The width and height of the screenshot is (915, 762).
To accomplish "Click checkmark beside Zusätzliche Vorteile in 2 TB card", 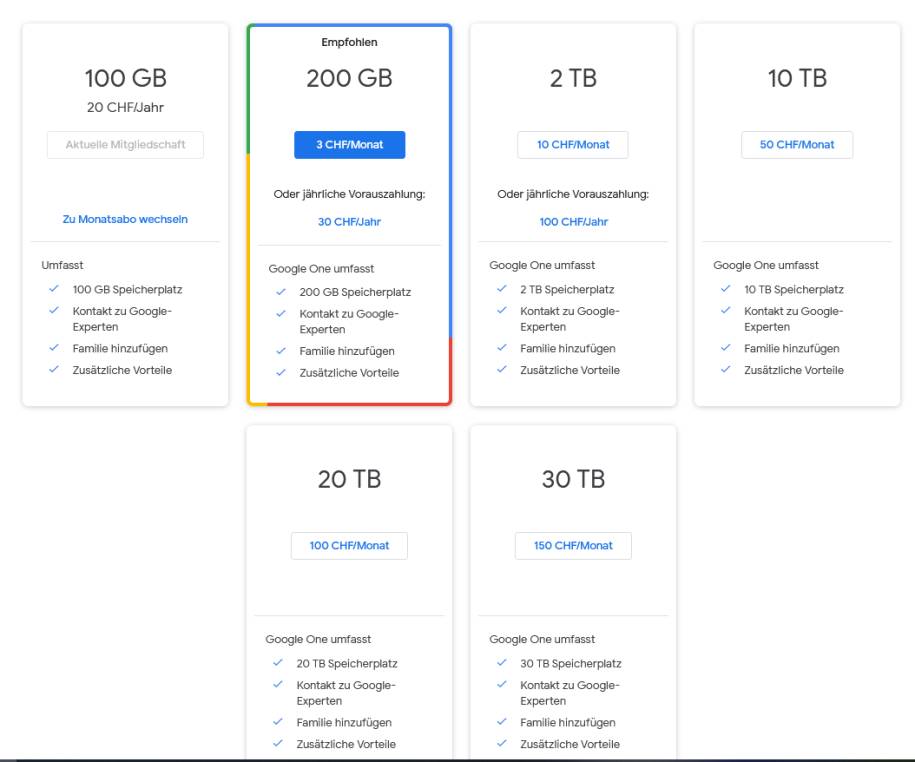I will 501,369.
